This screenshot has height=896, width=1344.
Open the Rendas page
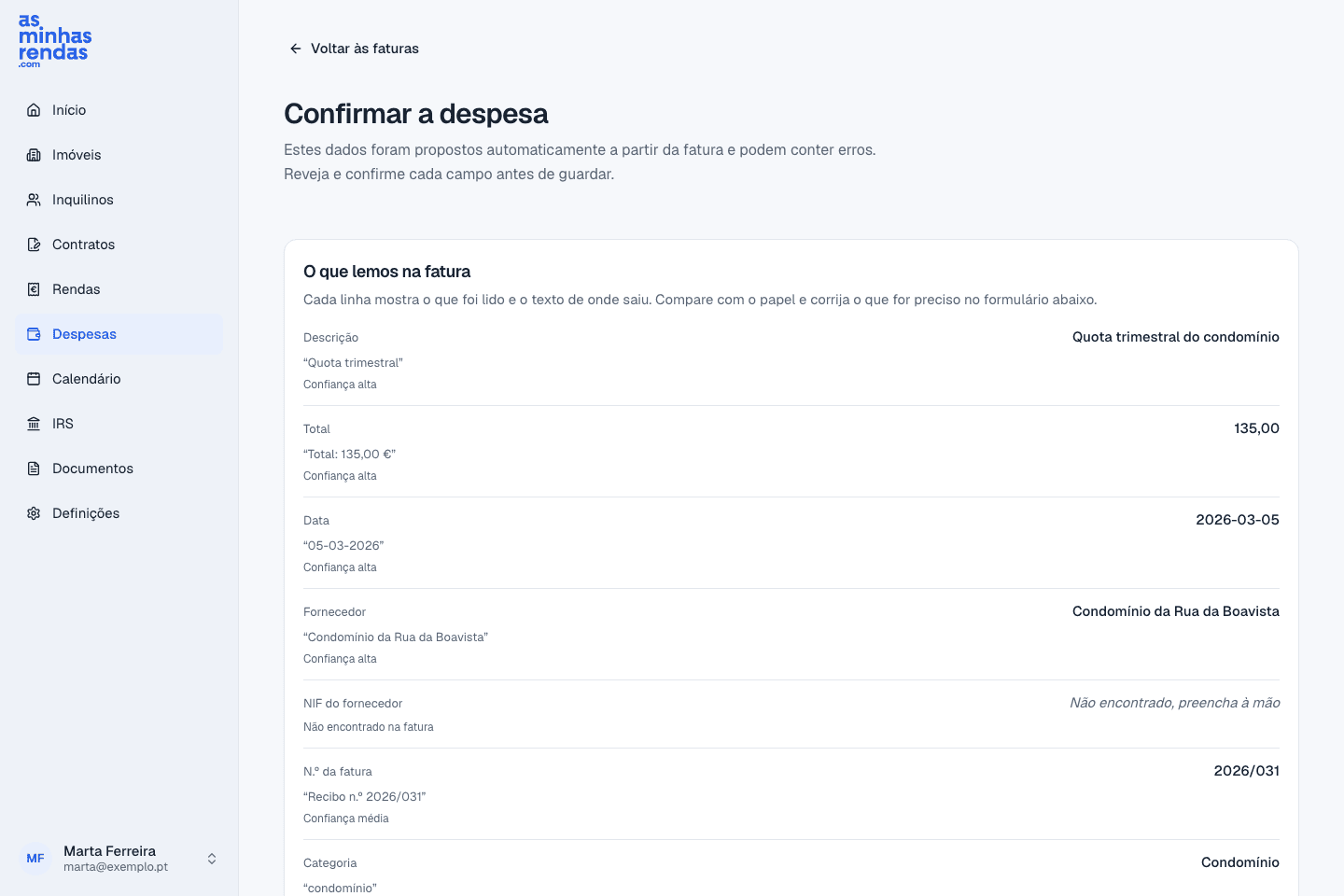click(119, 289)
